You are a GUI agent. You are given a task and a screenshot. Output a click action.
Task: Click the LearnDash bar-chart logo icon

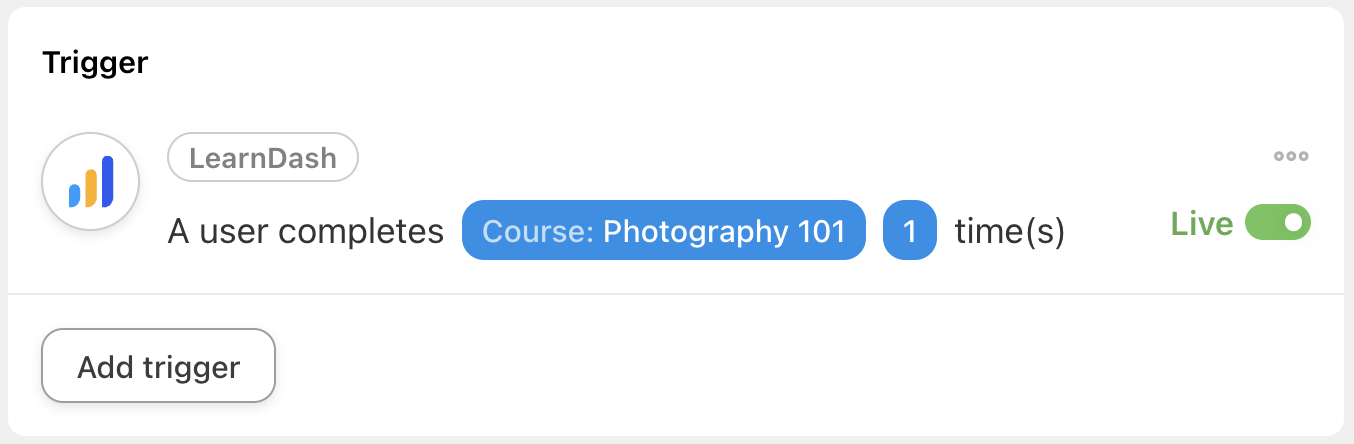coord(90,182)
